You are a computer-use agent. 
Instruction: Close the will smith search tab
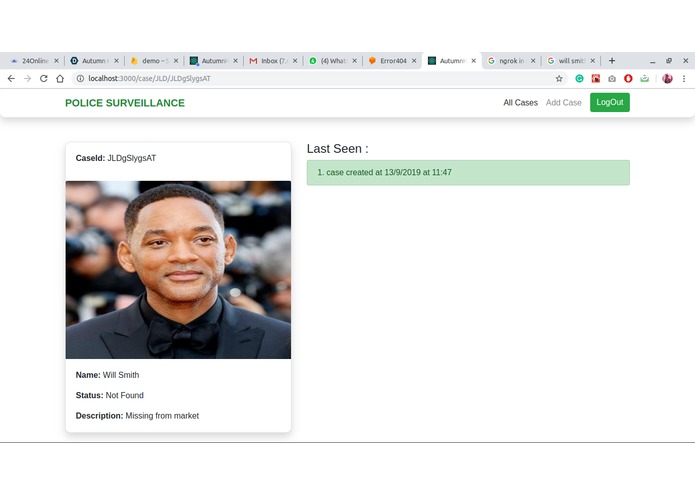[x=593, y=61]
